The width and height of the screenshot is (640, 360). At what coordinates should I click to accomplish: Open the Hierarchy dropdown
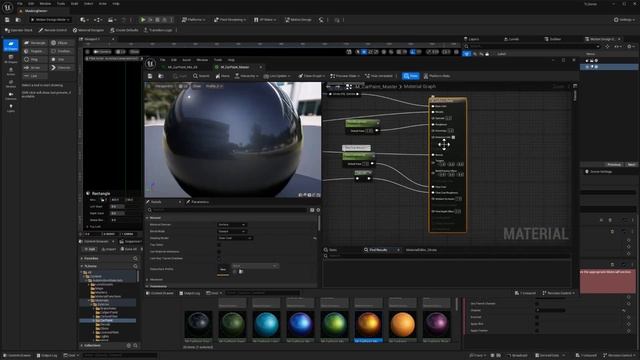246,76
